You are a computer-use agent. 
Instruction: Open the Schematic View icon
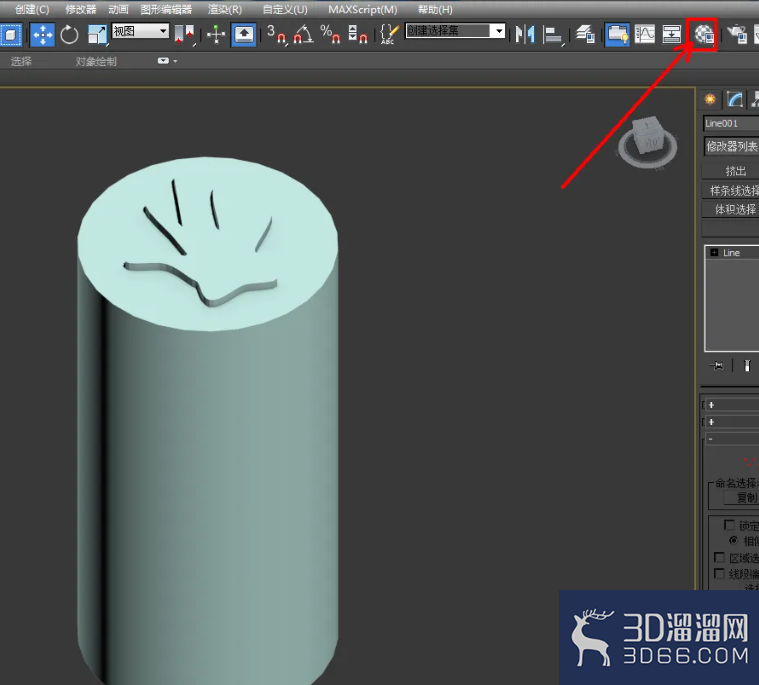[x=672, y=34]
